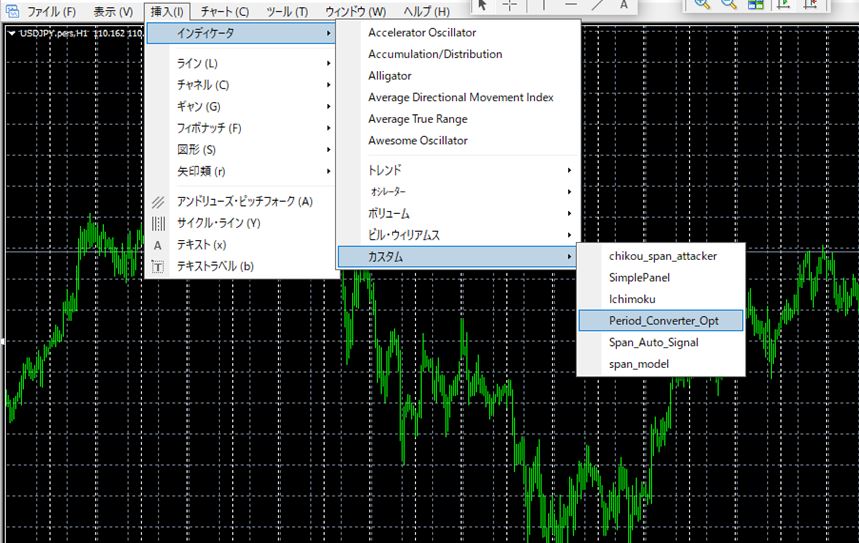
Task: Click the zoom out magnifier icon
Action: click(x=729, y=4)
